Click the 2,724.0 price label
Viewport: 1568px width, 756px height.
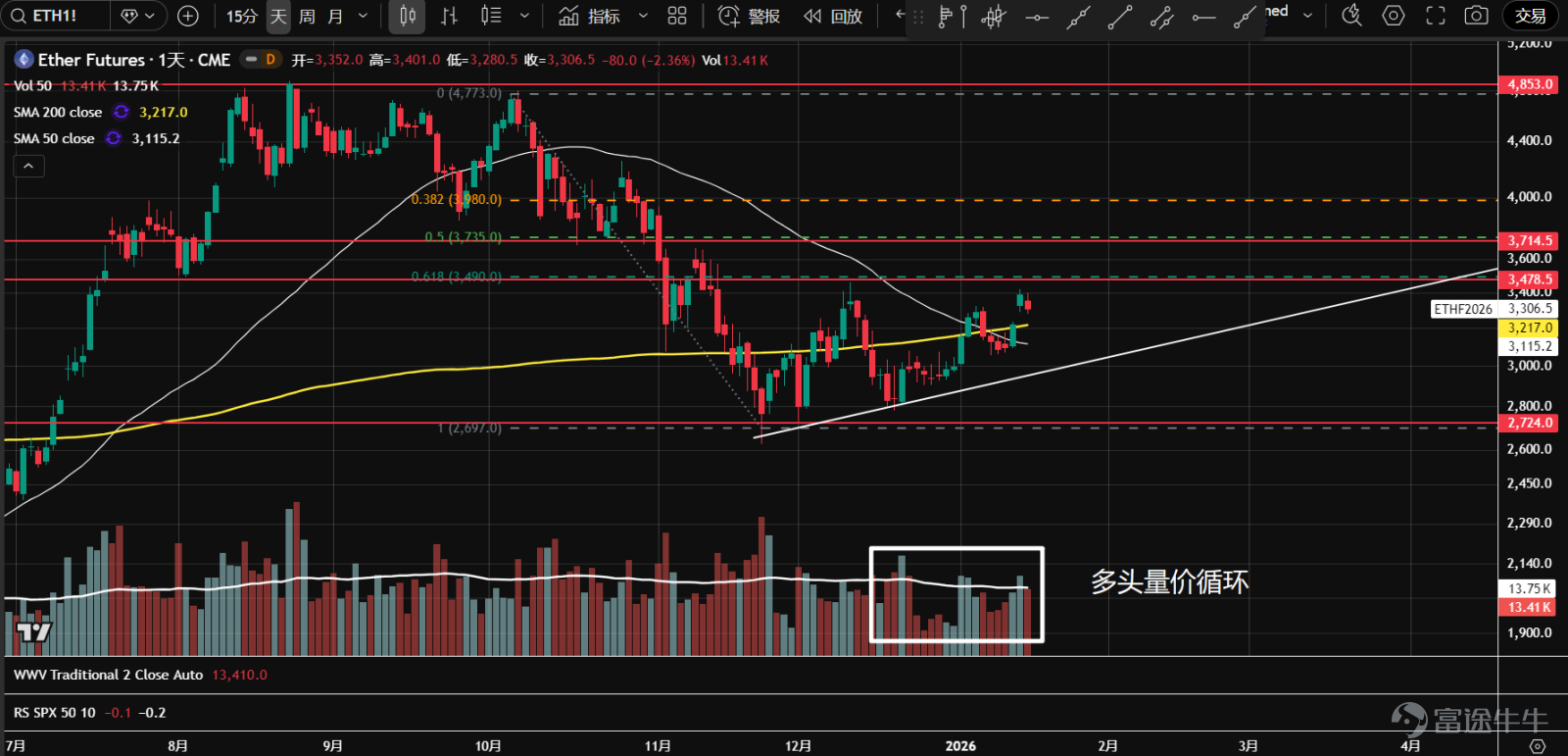pyautogui.click(x=1529, y=423)
